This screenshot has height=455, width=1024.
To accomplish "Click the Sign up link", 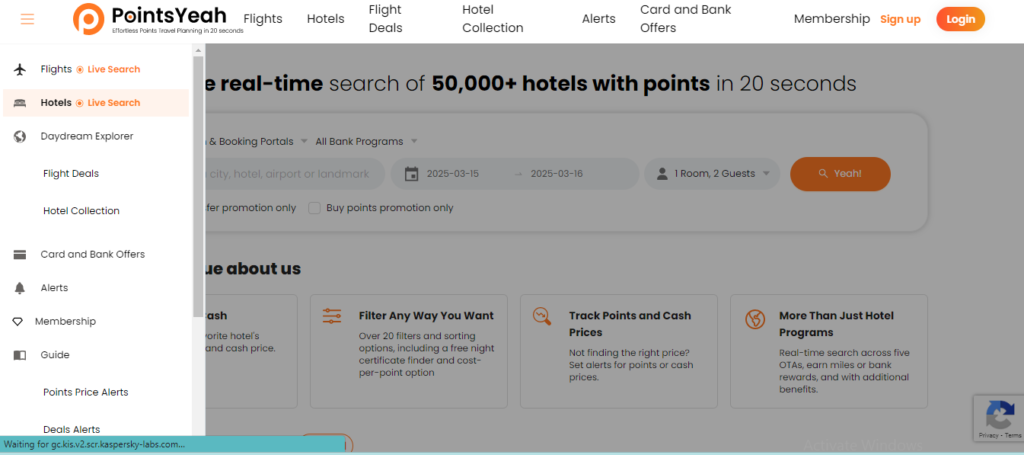I will point(900,19).
